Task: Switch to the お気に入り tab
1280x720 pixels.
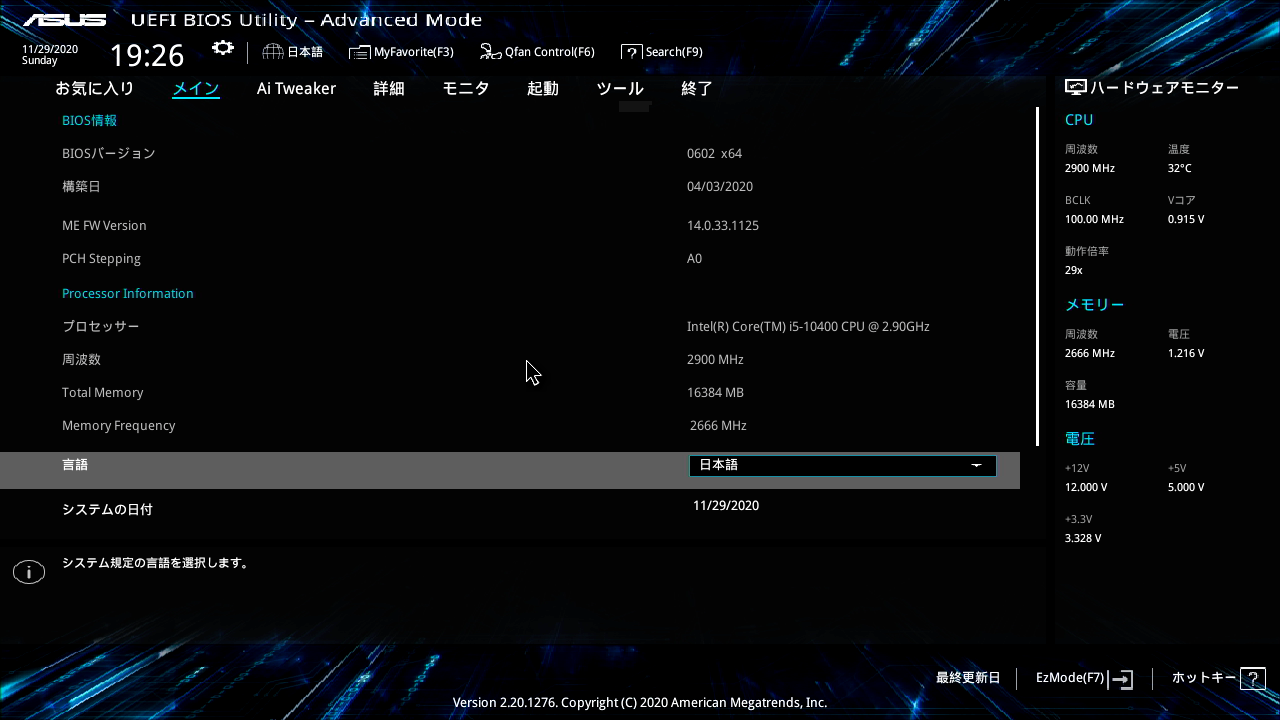Action: [x=94, y=88]
